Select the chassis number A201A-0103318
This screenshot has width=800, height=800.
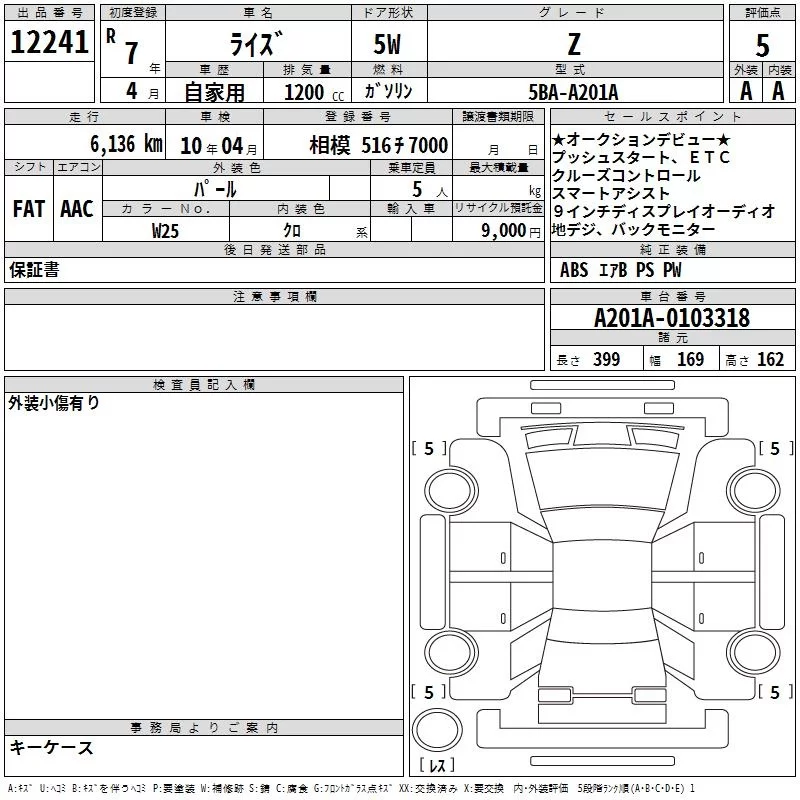(671, 318)
